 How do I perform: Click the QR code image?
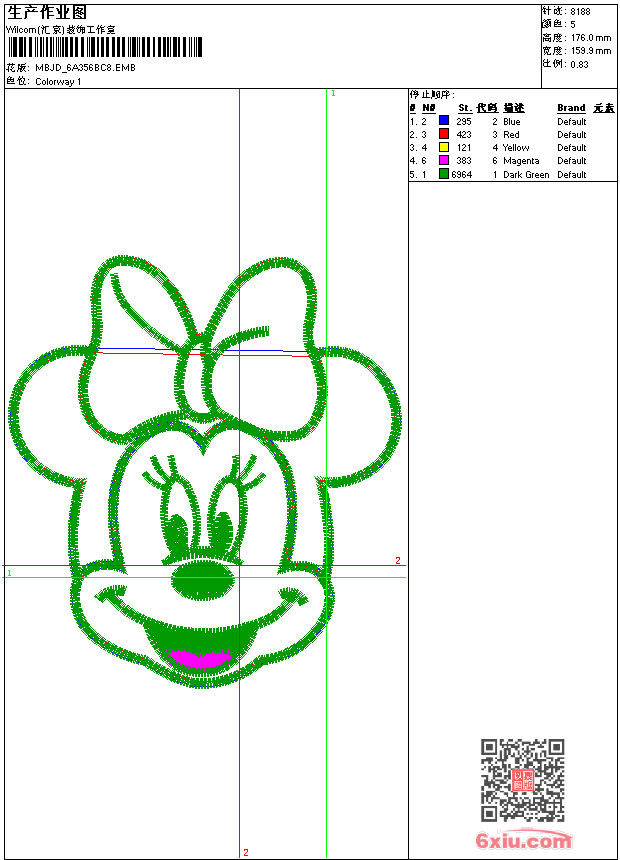(522, 779)
